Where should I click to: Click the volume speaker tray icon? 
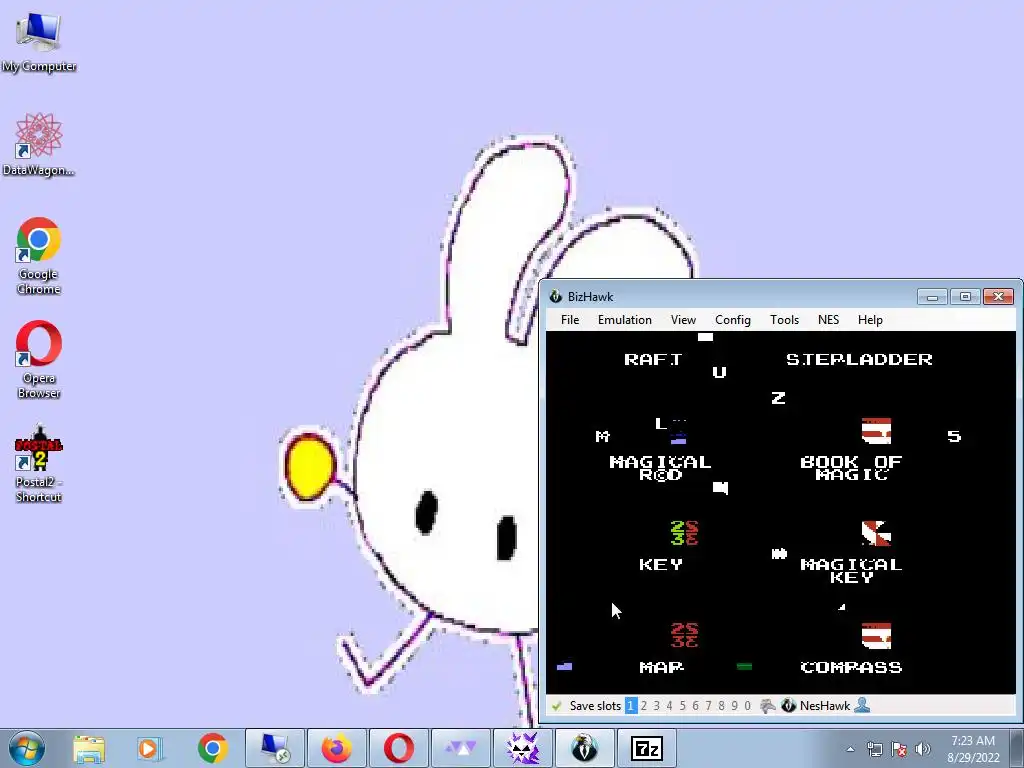pyautogui.click(x=923, y=749)
